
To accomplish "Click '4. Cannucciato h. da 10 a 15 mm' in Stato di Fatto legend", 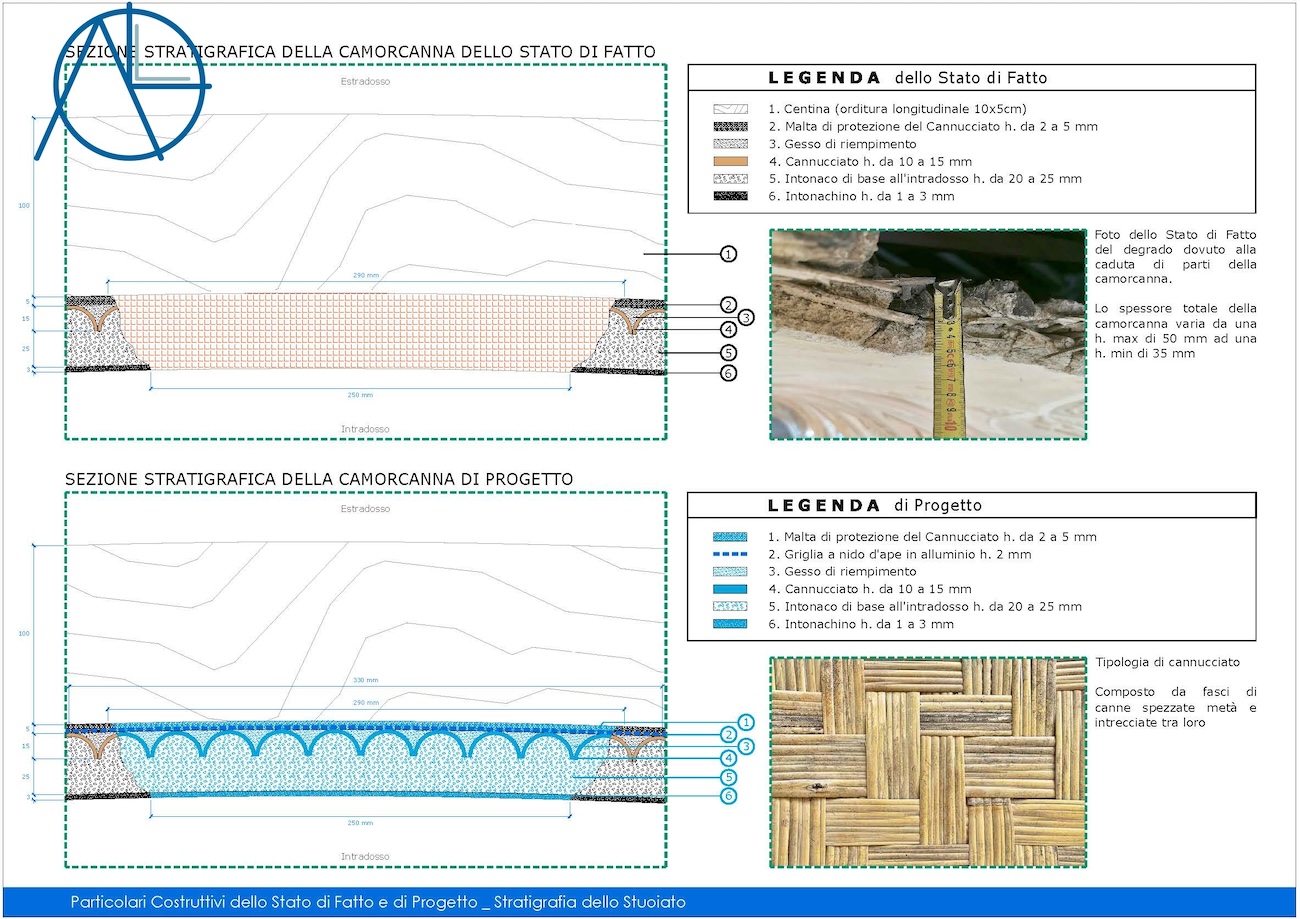I will pyautogui.click(x=869, y=162).
